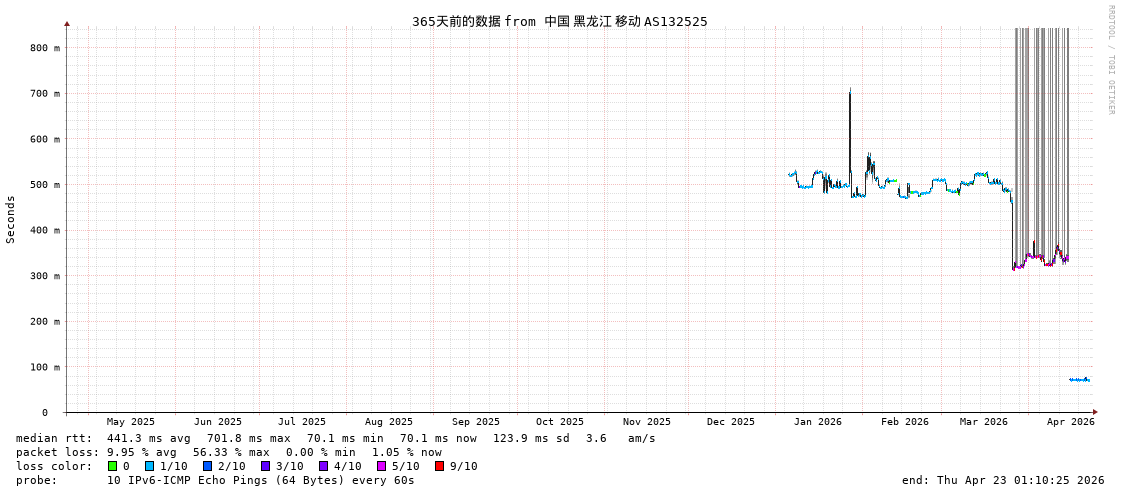Click the 800 m y-axis label
The height and width of the screenshot is (494, 1121).
(x=44, y=48)
